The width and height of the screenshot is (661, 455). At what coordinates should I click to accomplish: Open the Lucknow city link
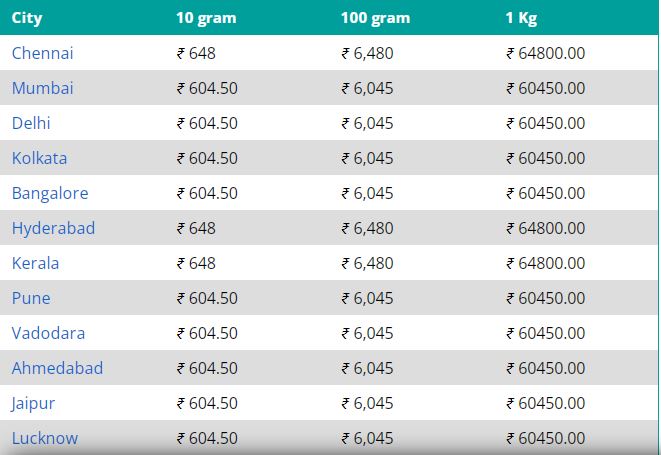click(45, 438)
